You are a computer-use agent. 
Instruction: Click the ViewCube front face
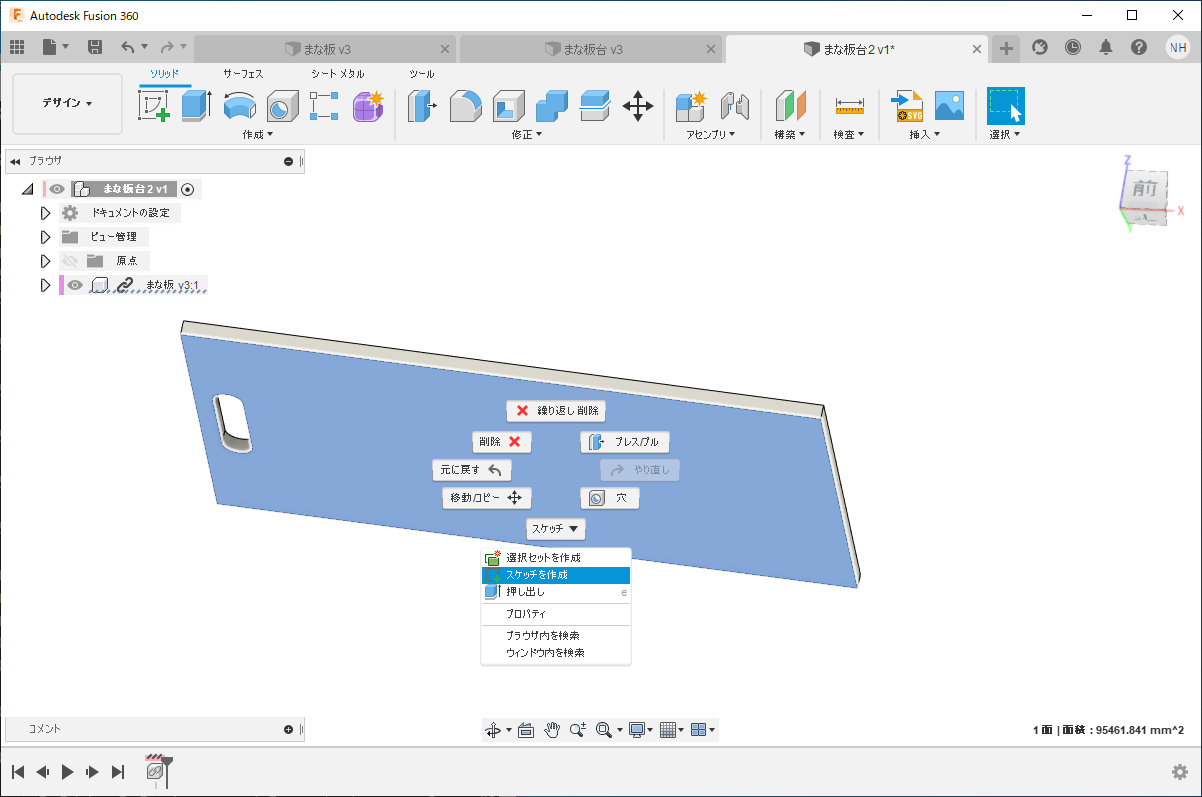click(x=1144, y=189)
